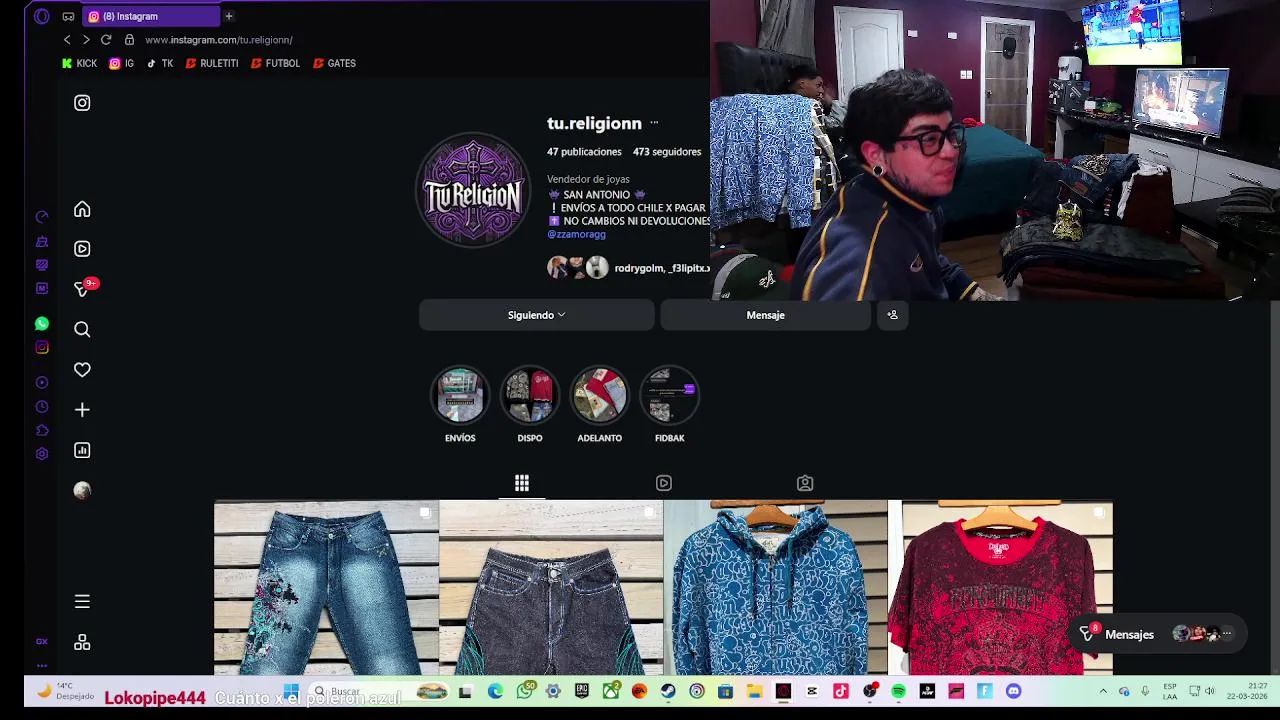
Task: Open Opera sidebar player icon
Action: (42, 382)
